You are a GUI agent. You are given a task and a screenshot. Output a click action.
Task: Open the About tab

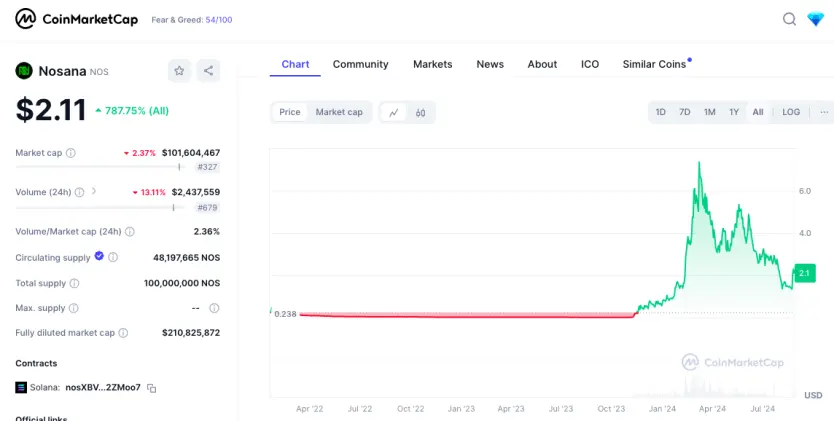click(542, 64)
